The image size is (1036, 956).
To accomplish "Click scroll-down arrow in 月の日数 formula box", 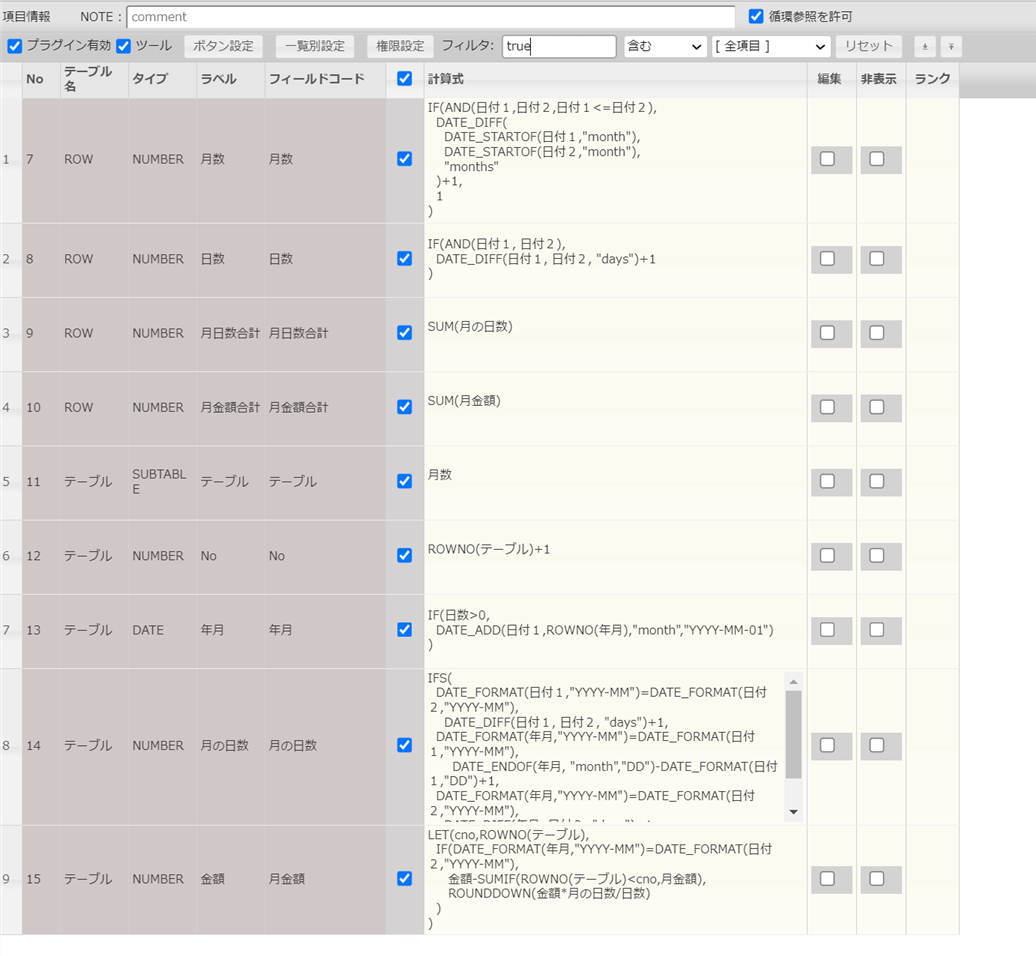I will 794,812.
